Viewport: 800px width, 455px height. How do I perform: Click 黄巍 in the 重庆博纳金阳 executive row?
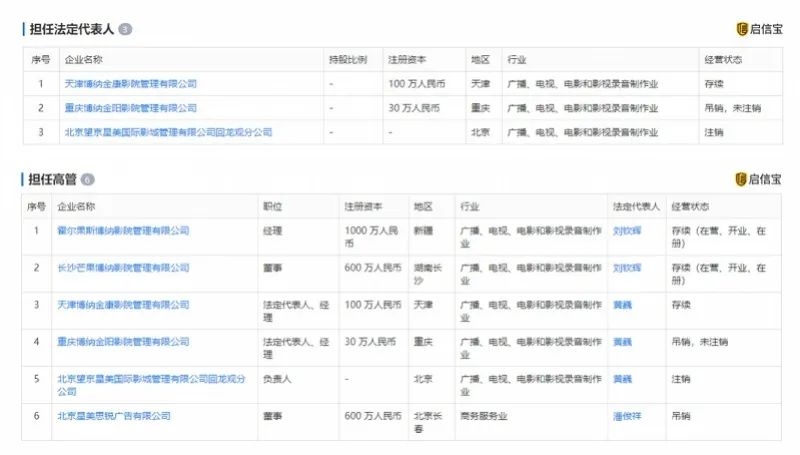(622, 341)
